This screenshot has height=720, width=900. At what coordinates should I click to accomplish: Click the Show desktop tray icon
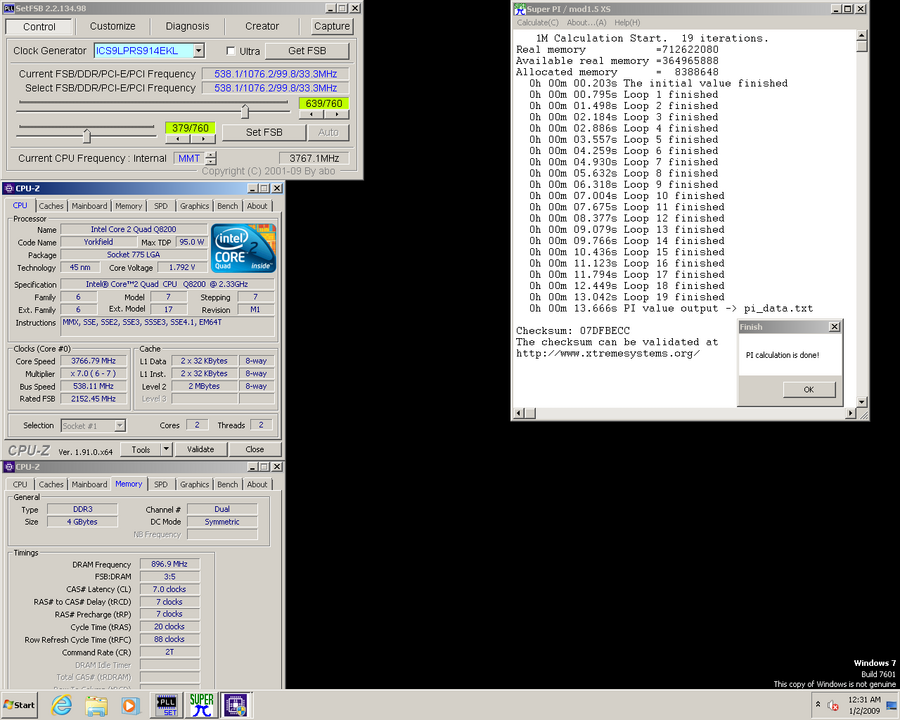click(893, 705)
